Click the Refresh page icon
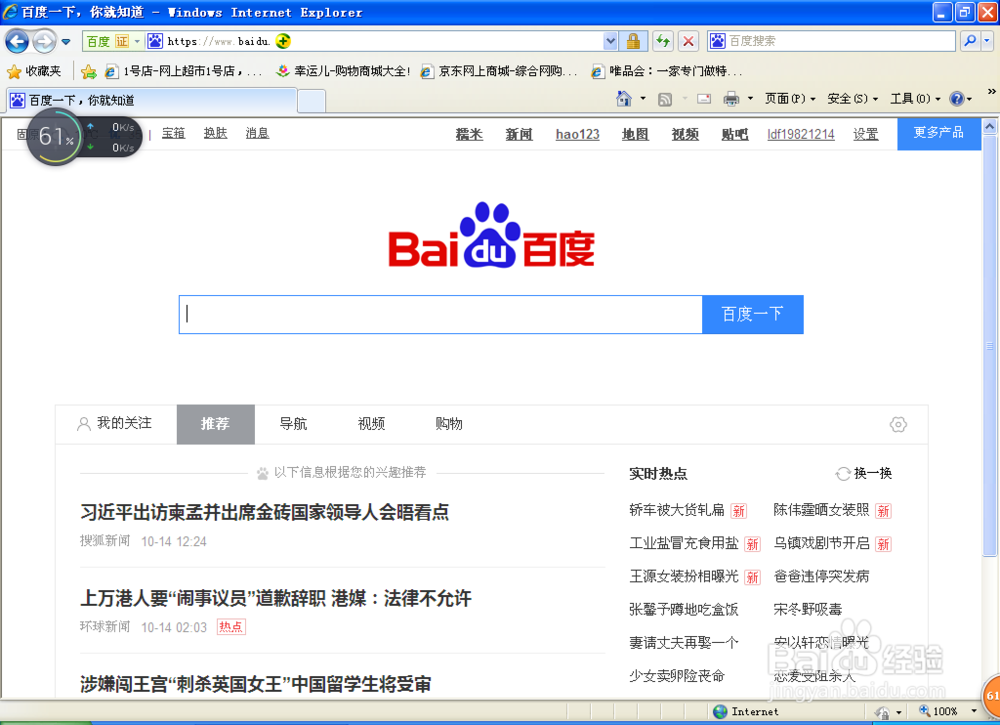1000x725 pixels. point(663,41)
